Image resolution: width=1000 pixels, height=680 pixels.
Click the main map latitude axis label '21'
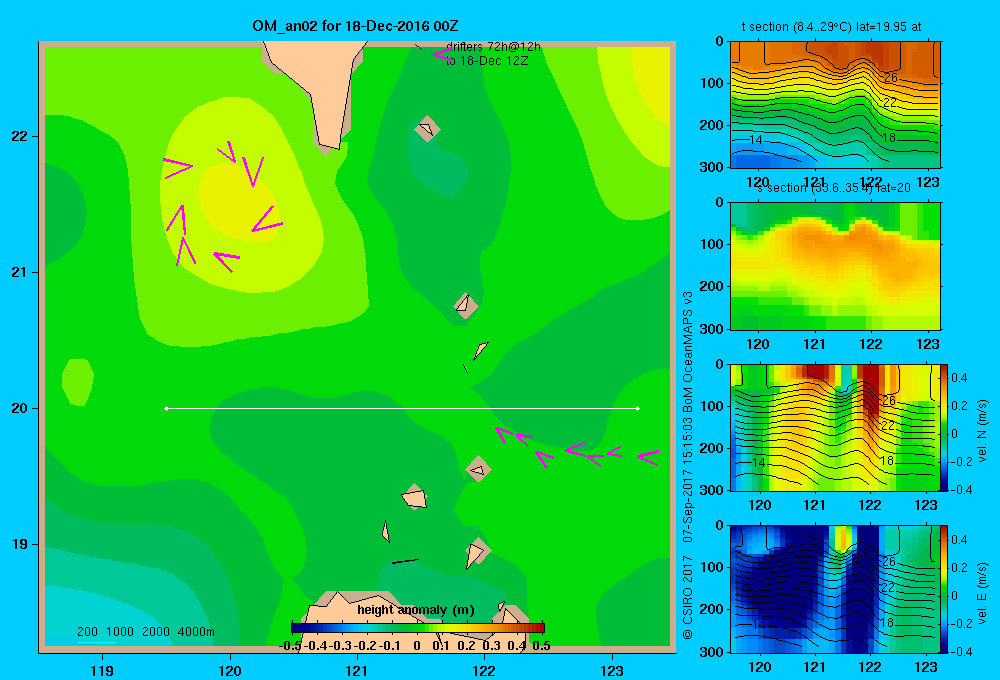(19, 272)
